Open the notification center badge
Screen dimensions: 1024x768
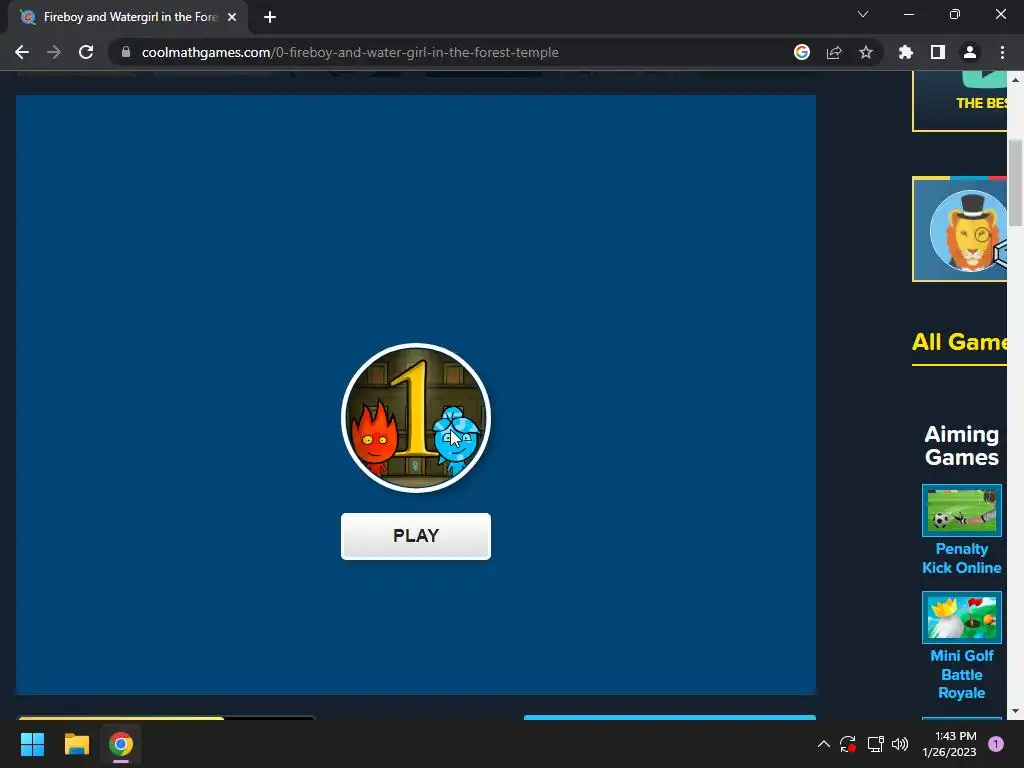coord(996,744)
